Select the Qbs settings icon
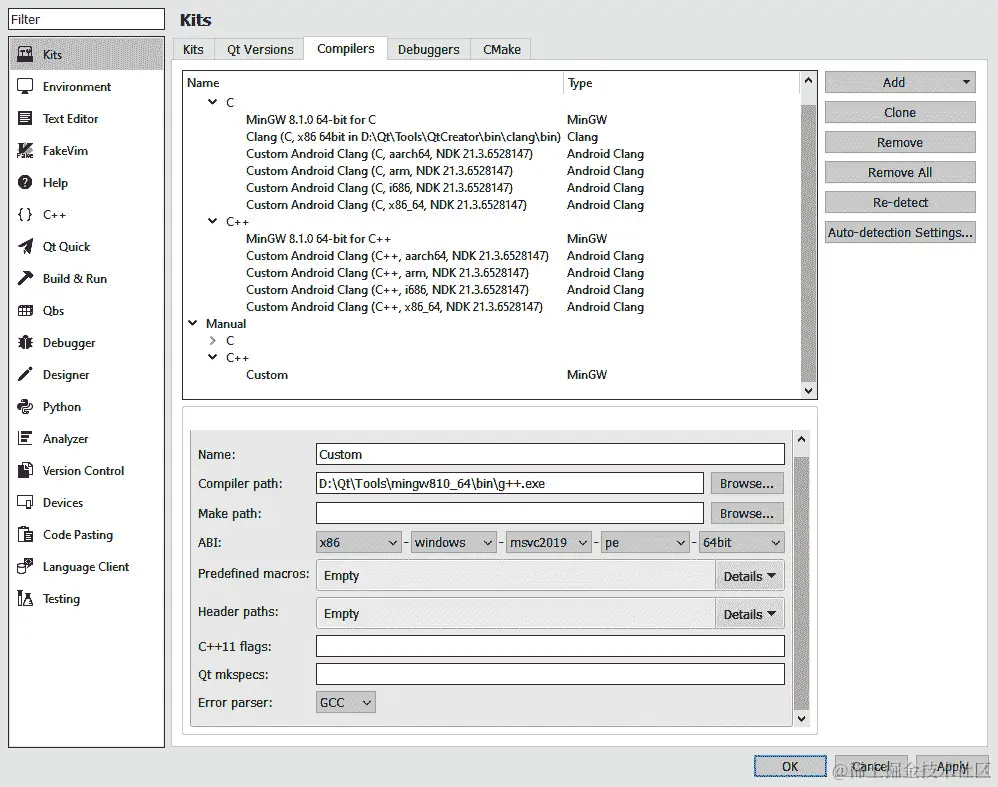998x787 pixels. tap(25, 311)
